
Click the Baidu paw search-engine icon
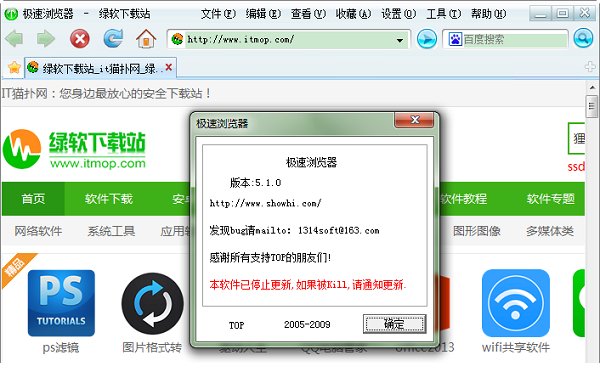tap(455, 39)
